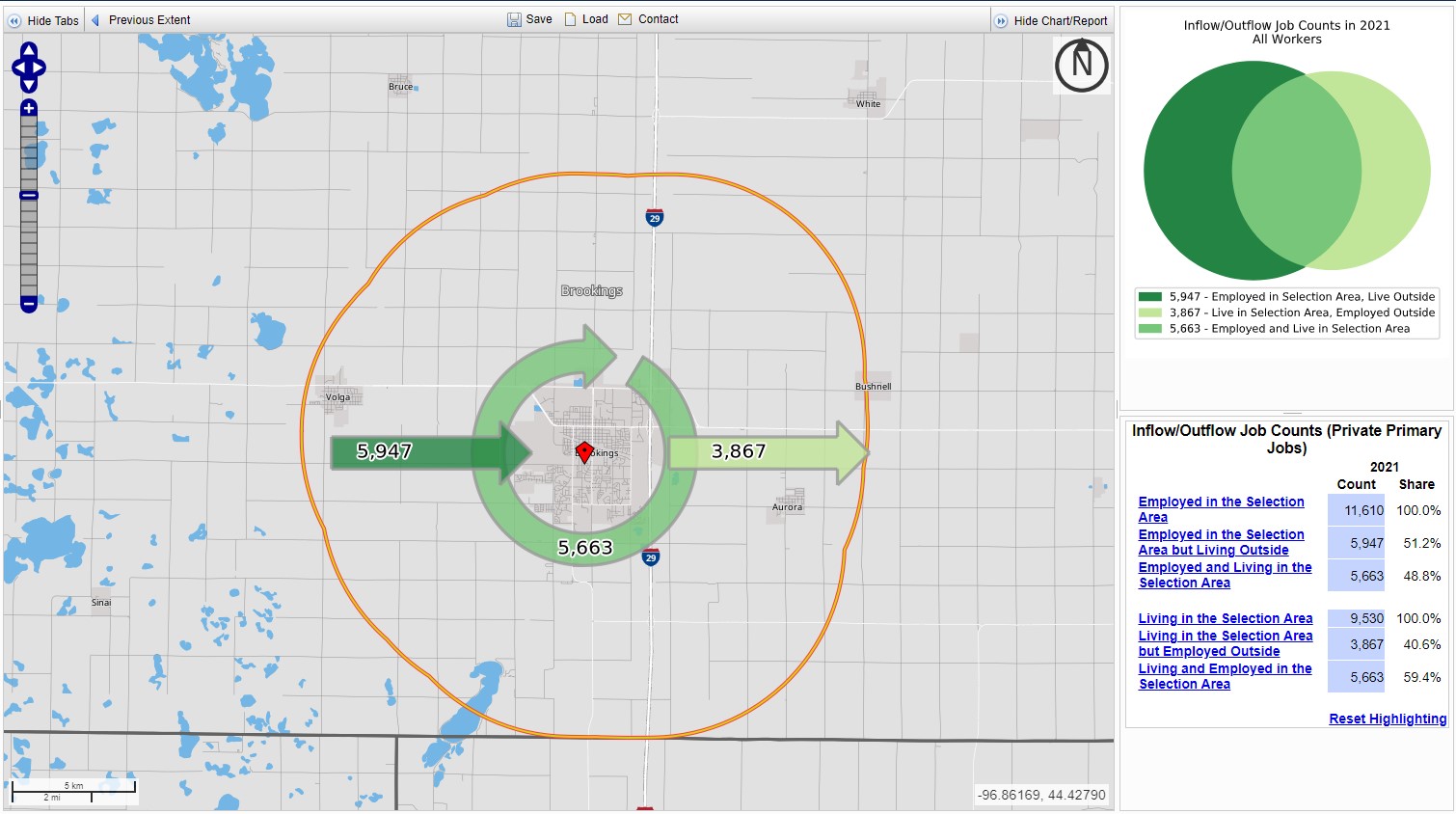The height and width of the screenshot is (814, 1456).
Task: Click the plus icon to zoom in
Action: (29, 108)
